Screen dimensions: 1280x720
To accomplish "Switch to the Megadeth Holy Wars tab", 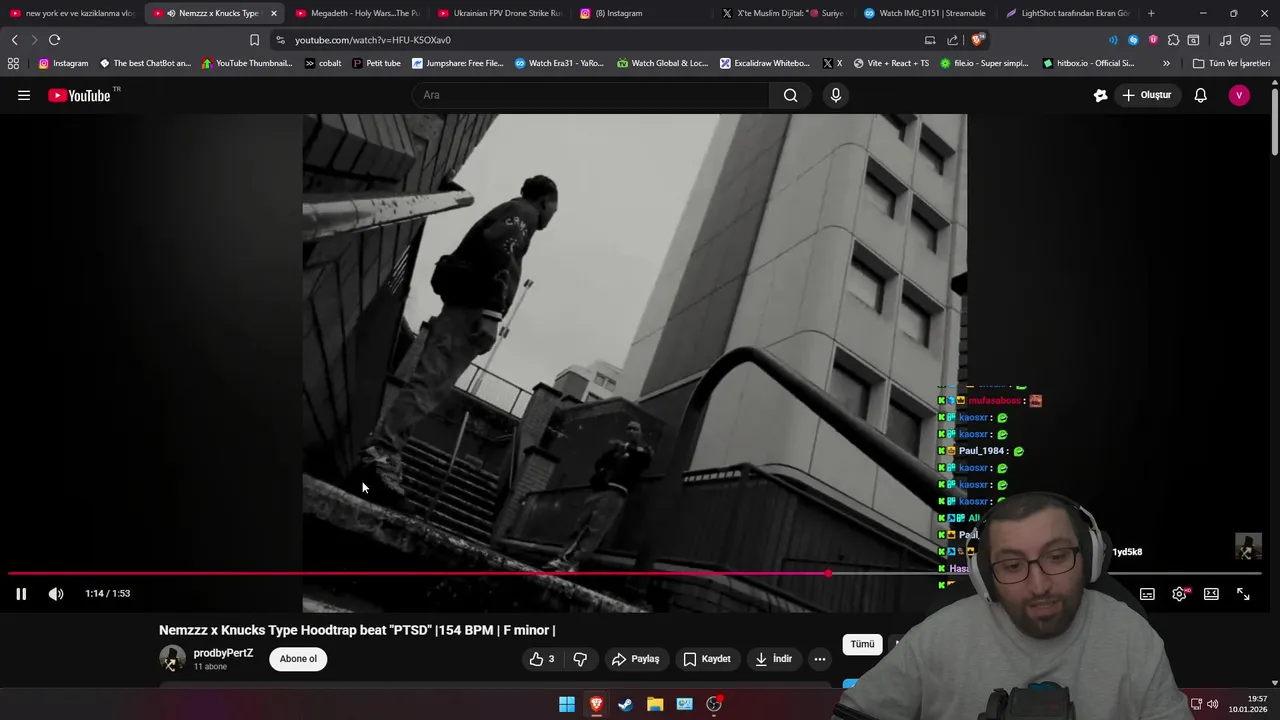I will 357,13.
